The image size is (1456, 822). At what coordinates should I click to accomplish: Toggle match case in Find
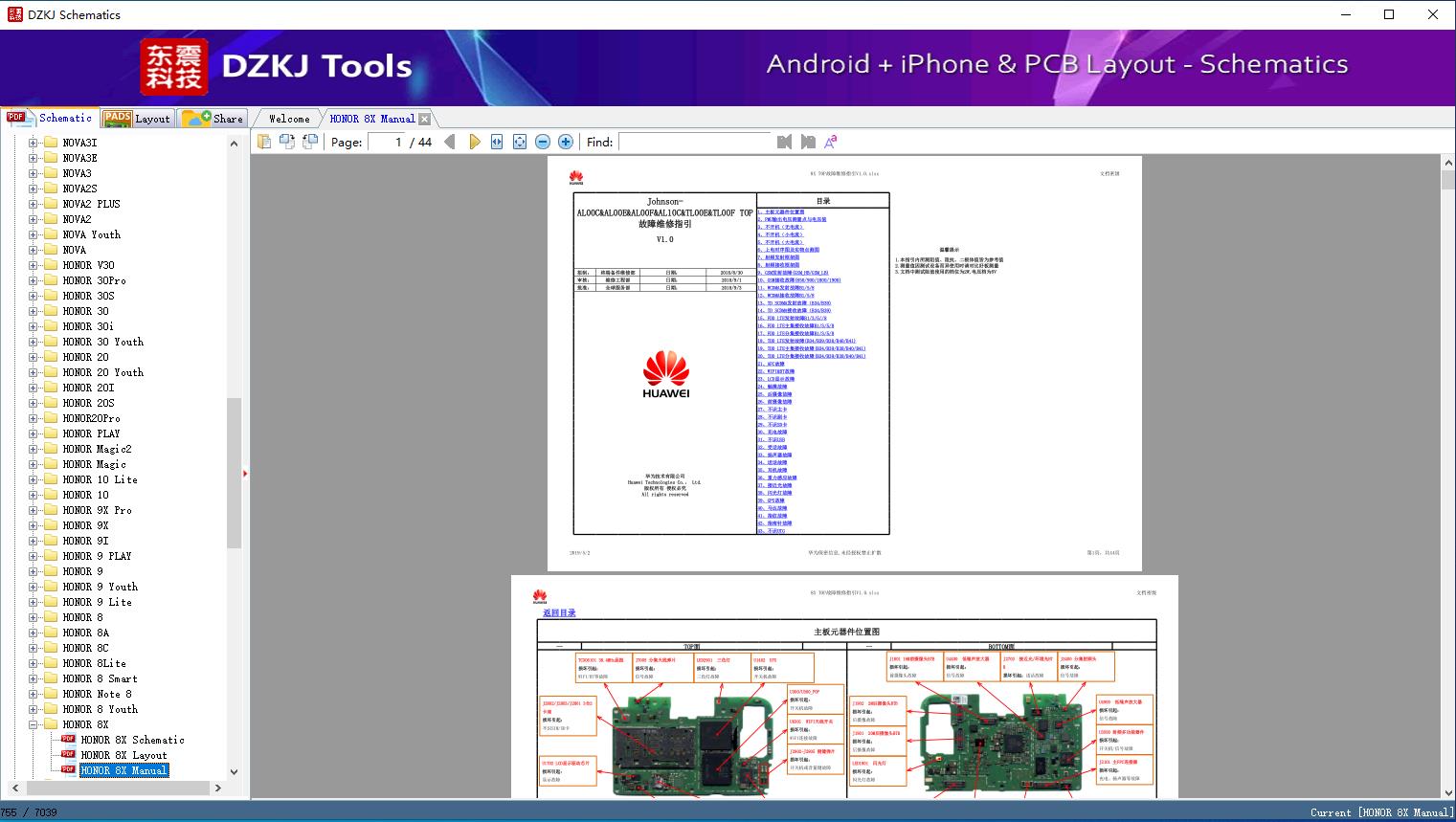coord(831,142)
